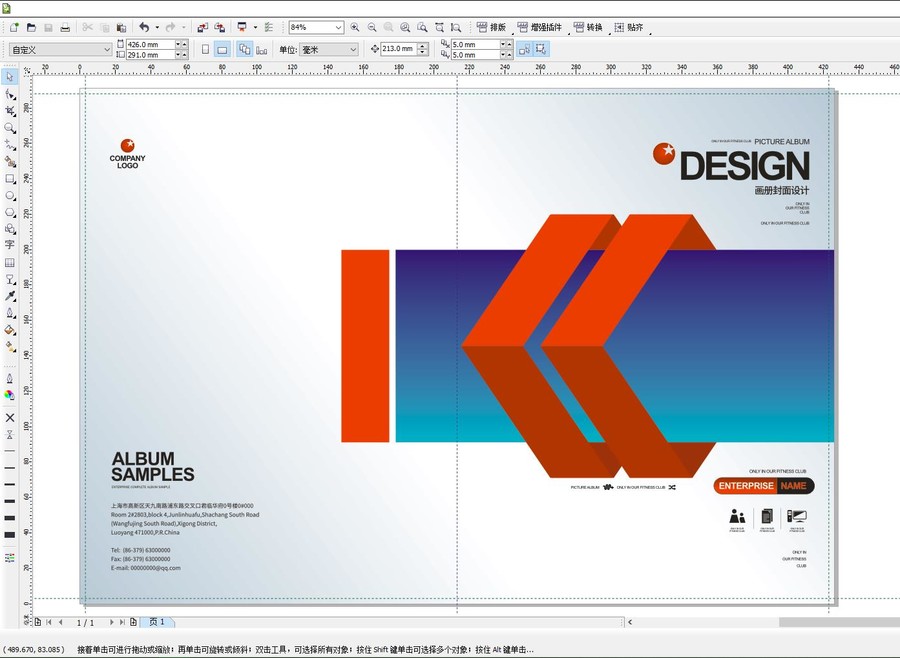
Task: Print the document
Action: [x=65, y=27]
